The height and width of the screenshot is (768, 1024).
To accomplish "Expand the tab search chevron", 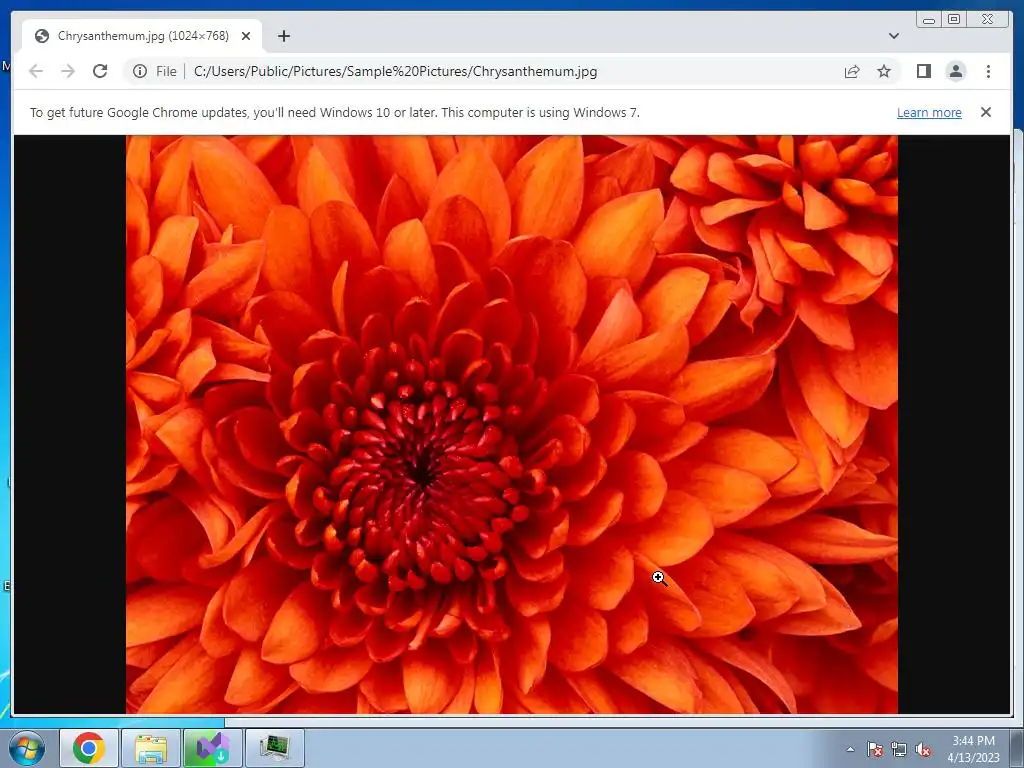I will click(893, 36).
